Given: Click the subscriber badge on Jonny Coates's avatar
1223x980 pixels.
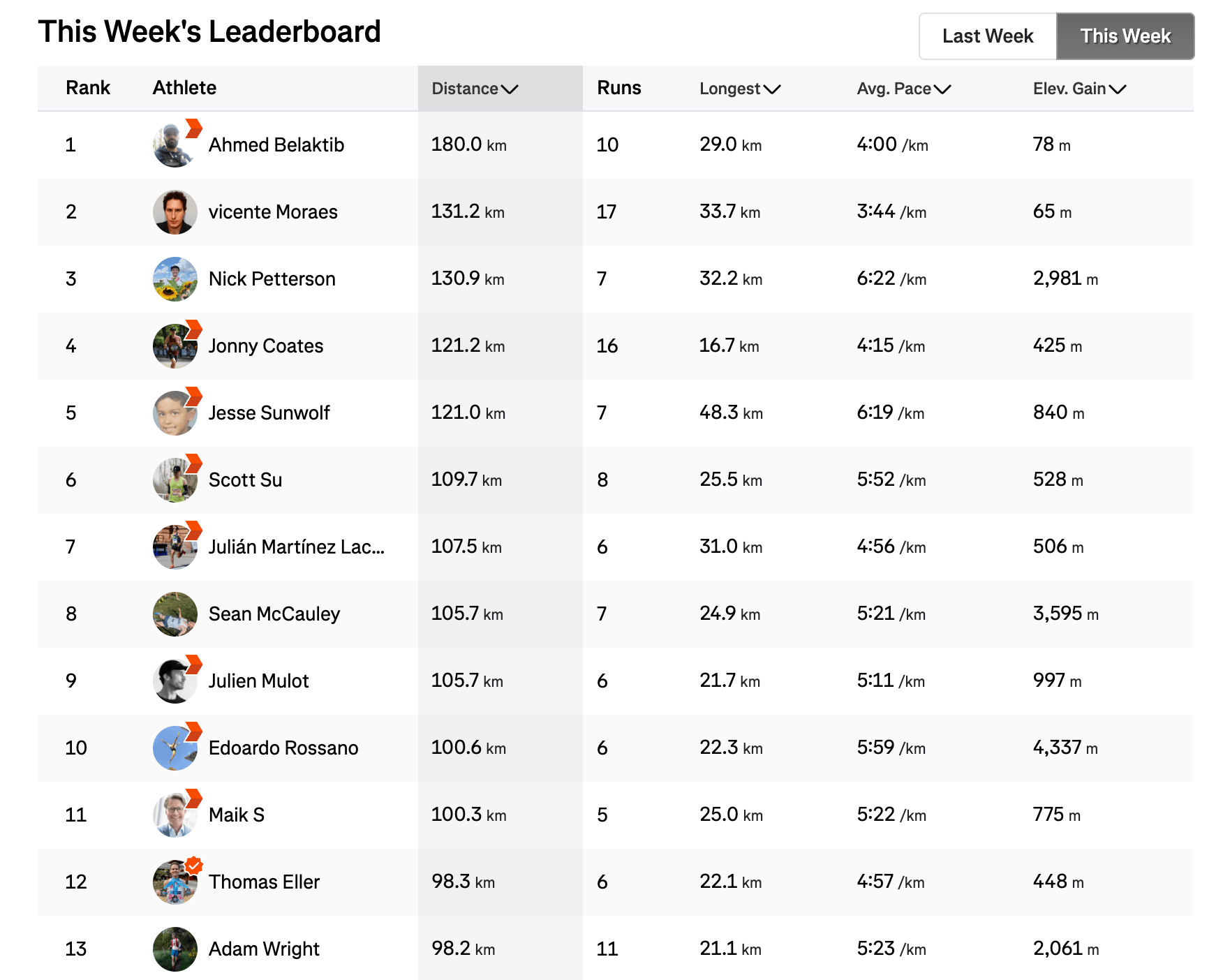Looking at the screenshot, I should point(193,329).
